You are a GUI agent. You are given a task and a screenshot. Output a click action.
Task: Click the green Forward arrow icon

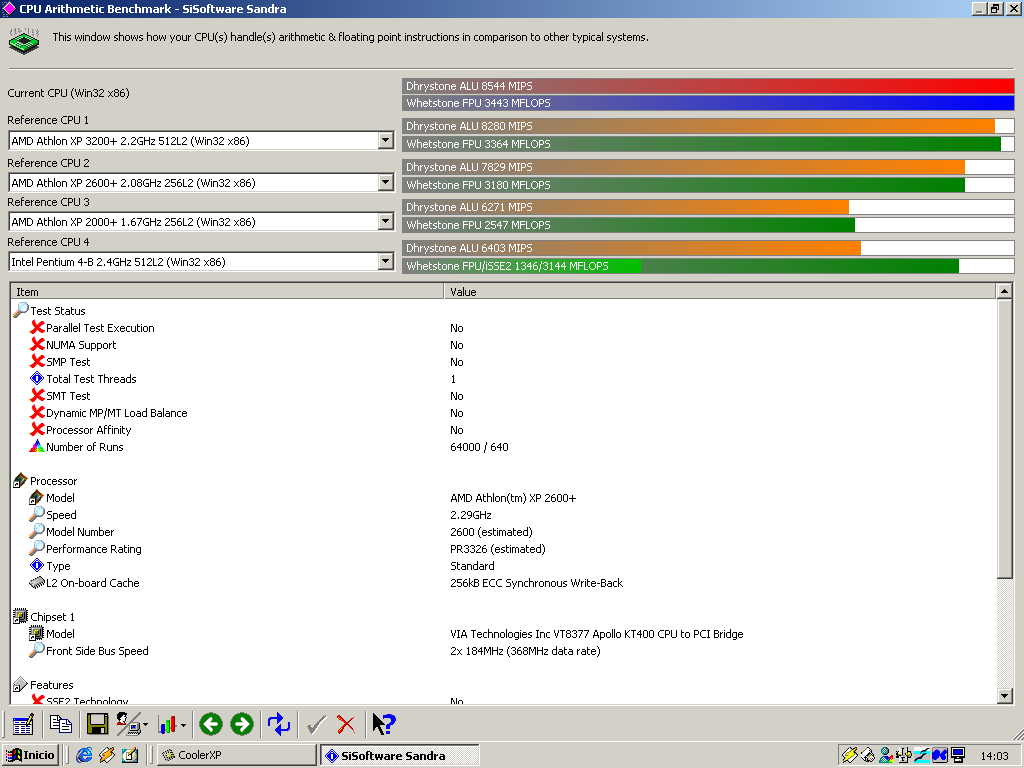tap(242, 725)
